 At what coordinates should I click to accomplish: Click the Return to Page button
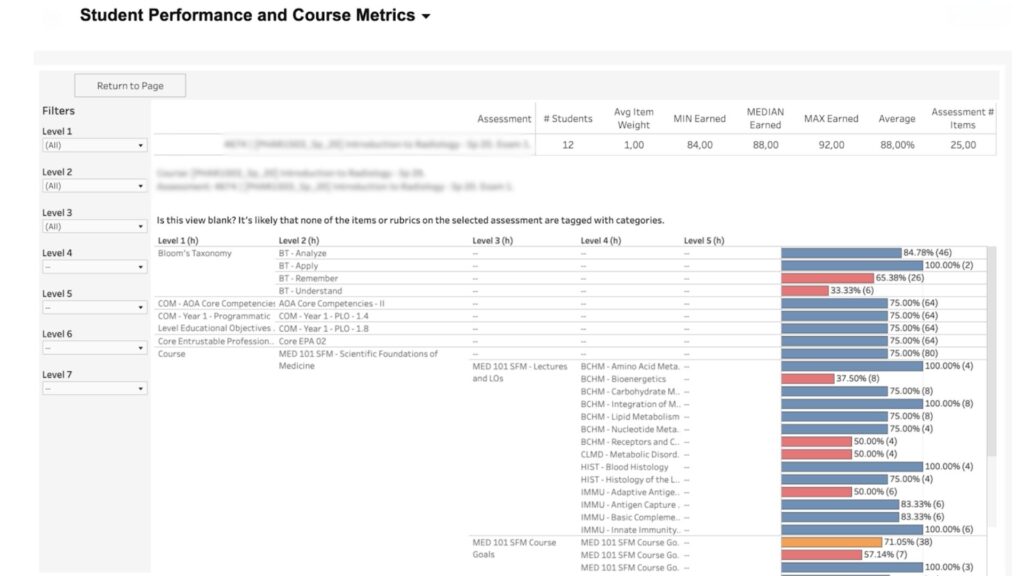coord(130,86)
